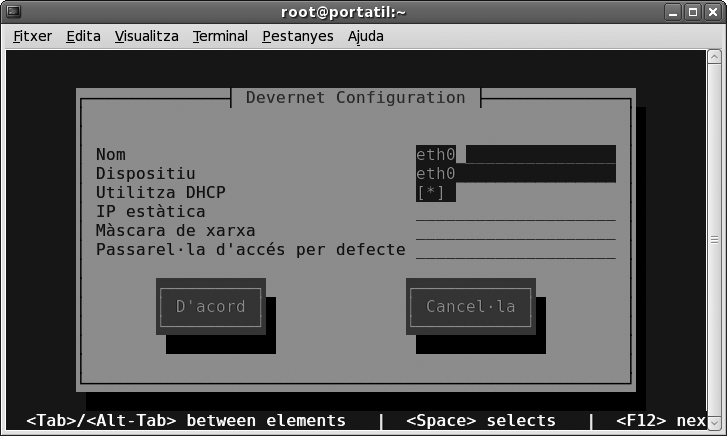Toggle the Utilitza DHCP checkbox
Screen dimensions: 727x436
coord(431,192)
